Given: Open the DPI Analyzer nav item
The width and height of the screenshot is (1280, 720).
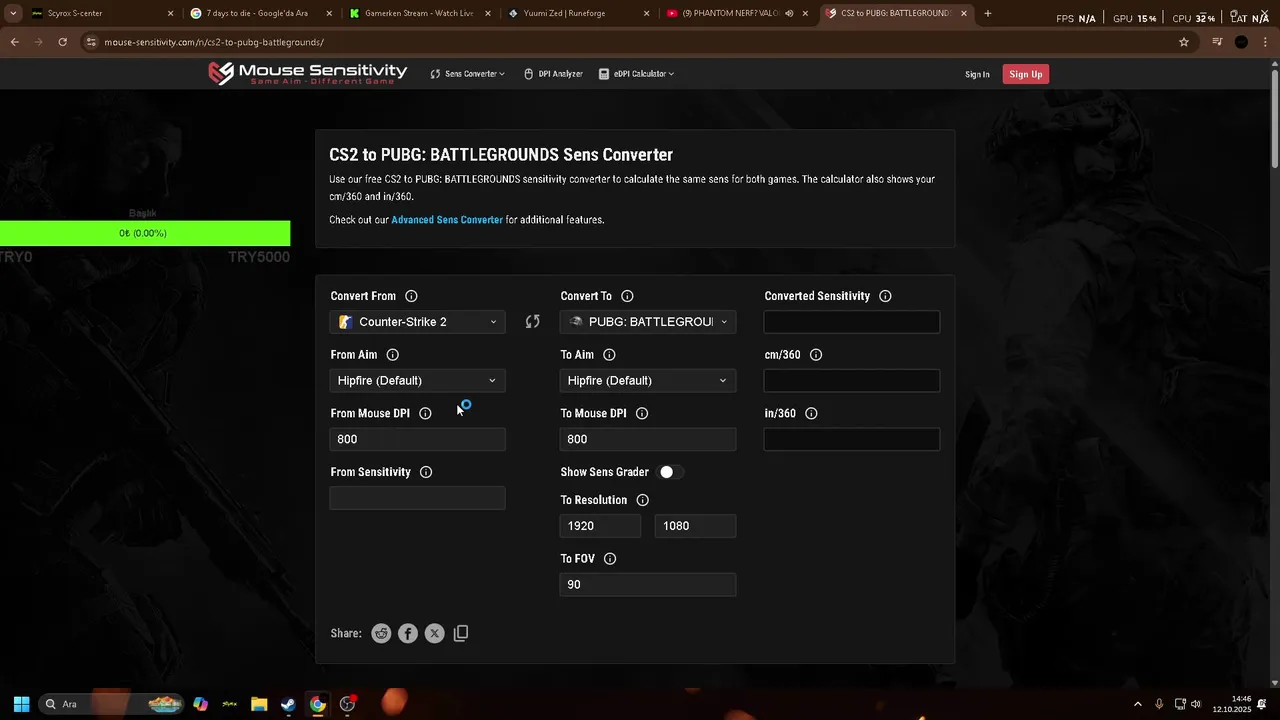Looking at the screenshot, I should pyautogui.click(x=553, y=74).
